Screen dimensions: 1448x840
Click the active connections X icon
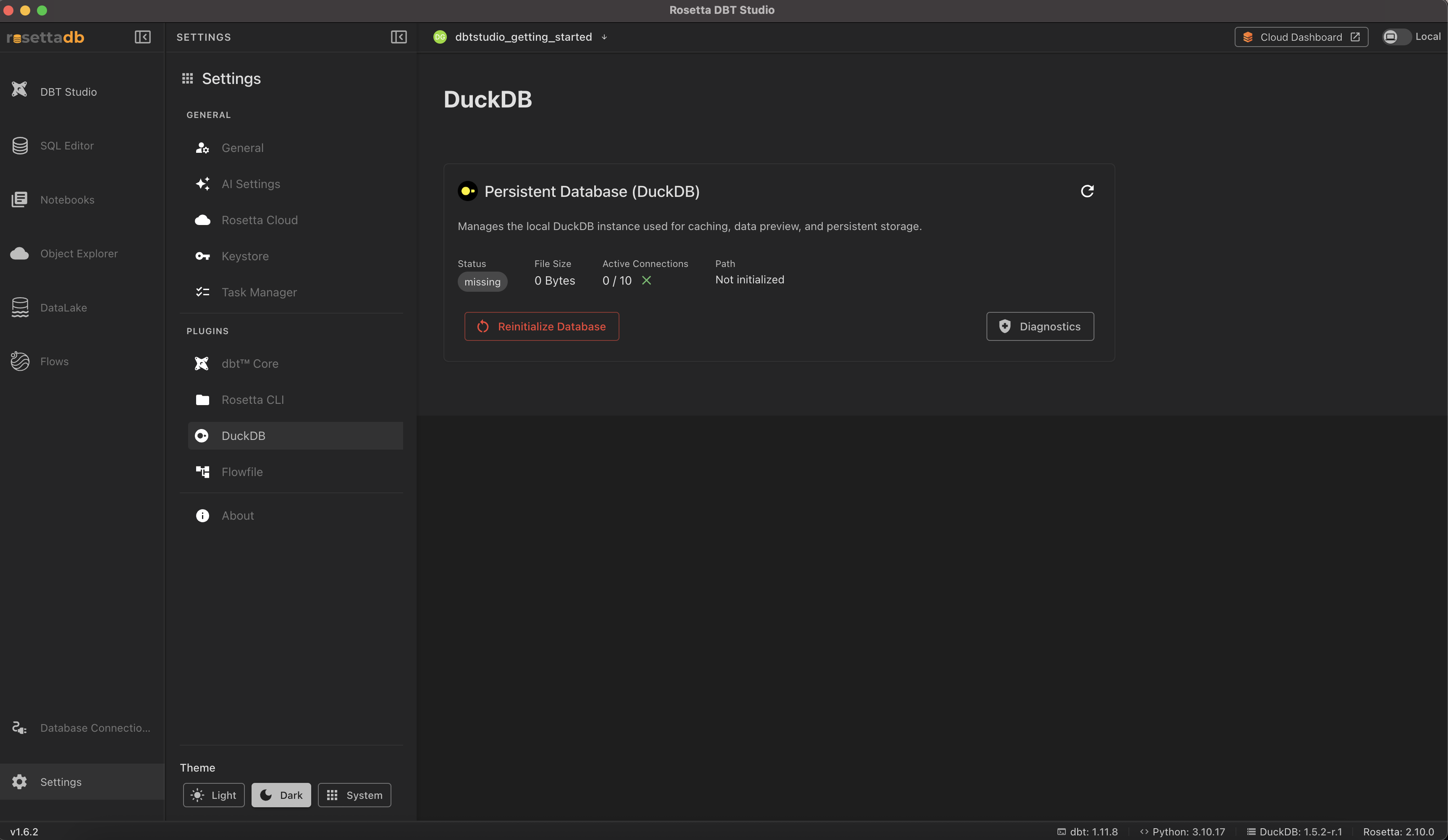[x=646, y=280]
